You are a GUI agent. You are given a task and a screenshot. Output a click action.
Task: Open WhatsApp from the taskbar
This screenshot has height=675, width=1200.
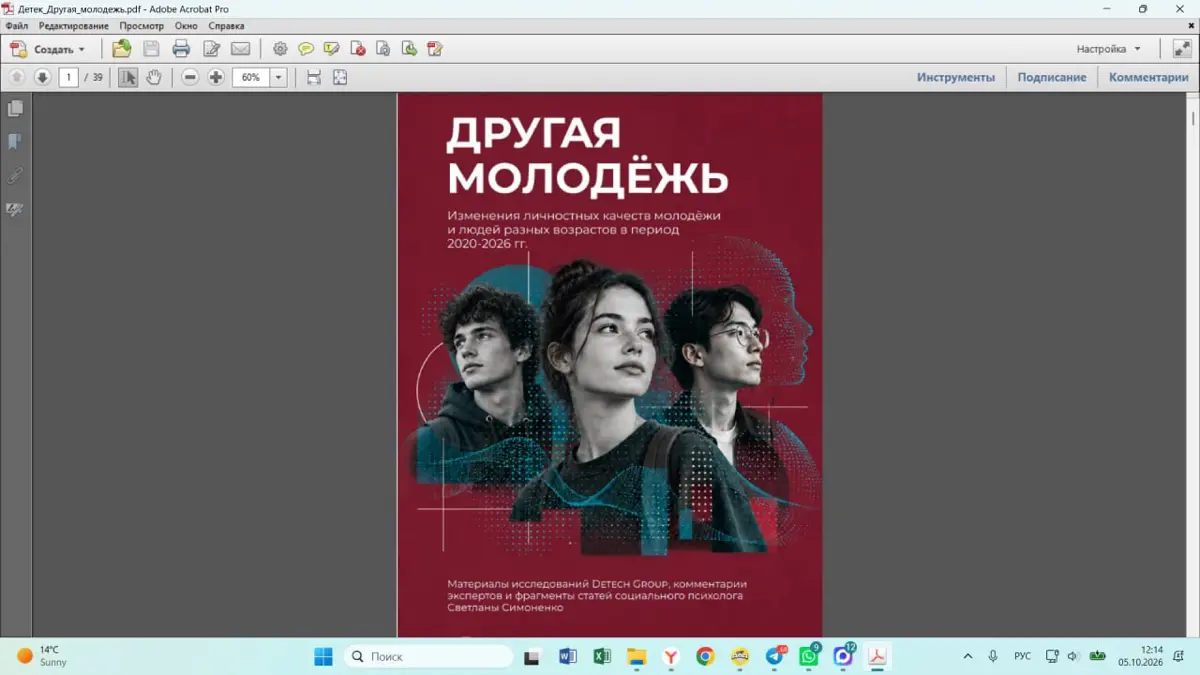coord(809,656)
